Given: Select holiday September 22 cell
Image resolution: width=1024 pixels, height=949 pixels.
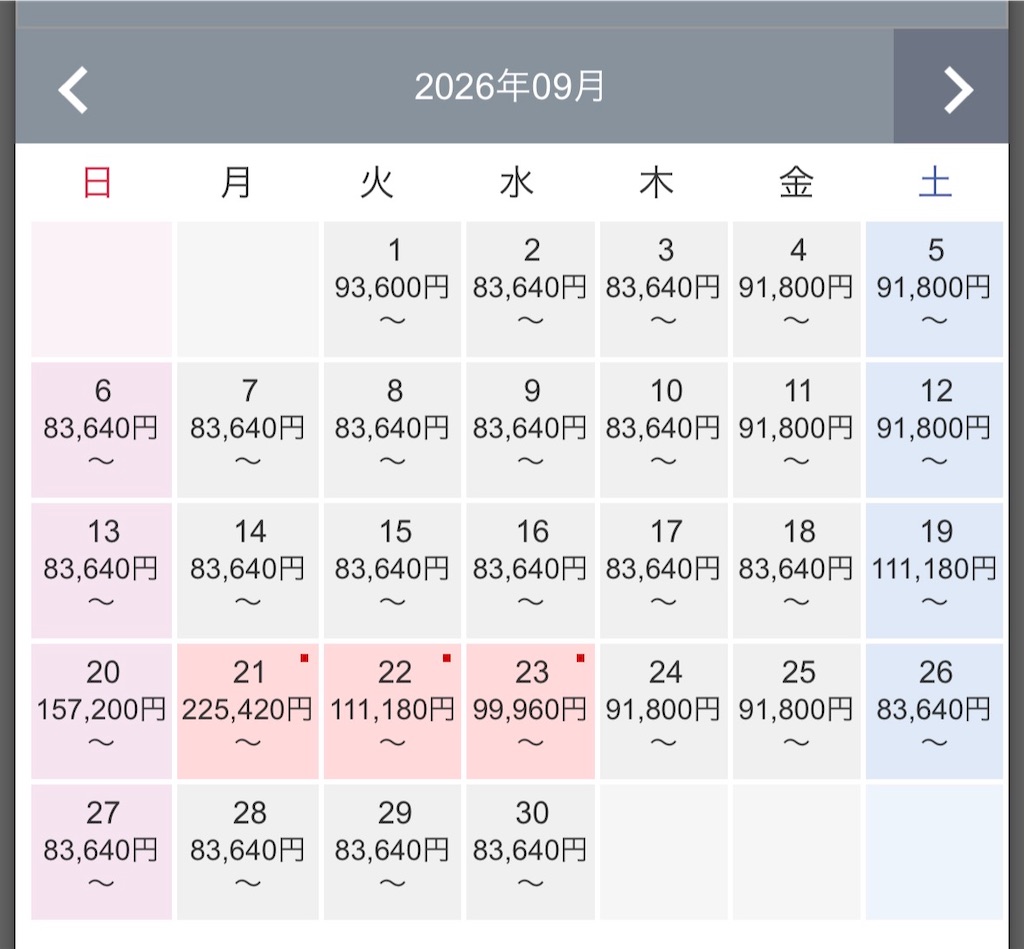Looking at the screenshot, I should (x=392, y=711).
